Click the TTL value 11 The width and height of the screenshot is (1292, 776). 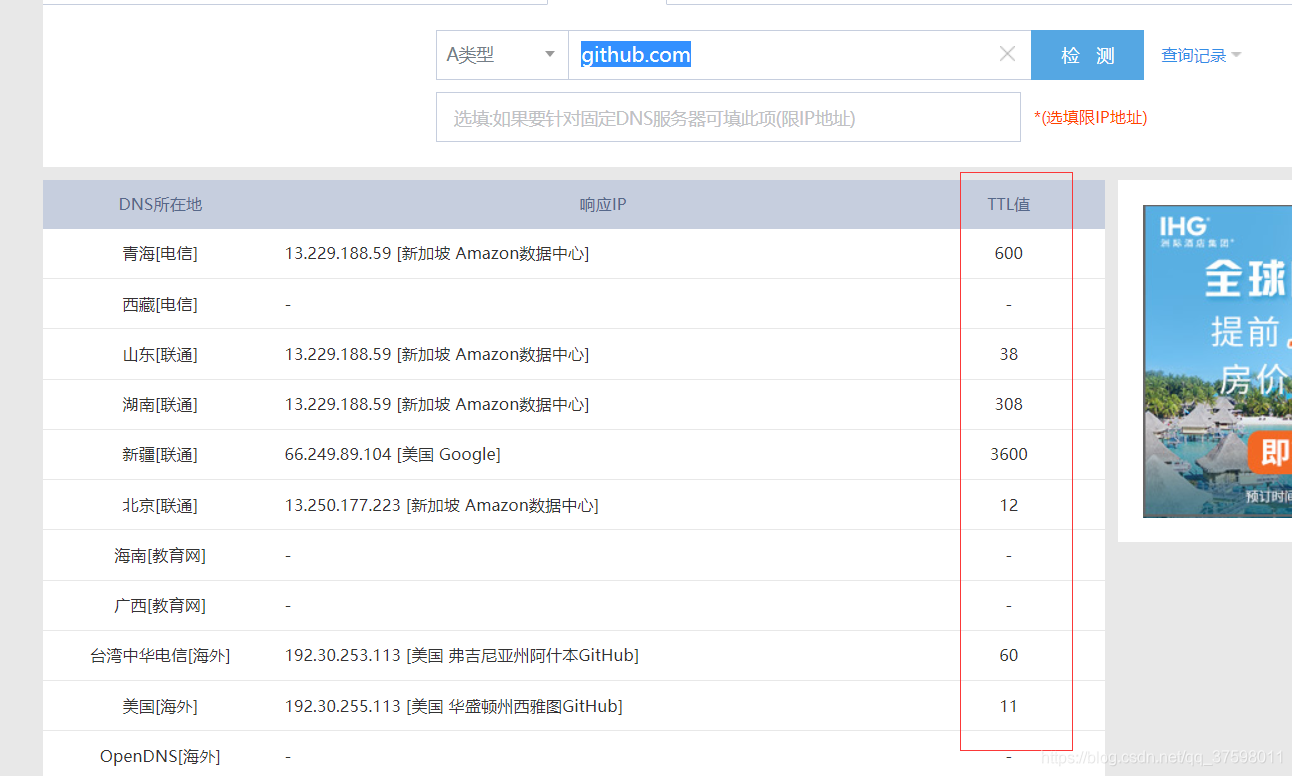click(x=1008, y=706)
